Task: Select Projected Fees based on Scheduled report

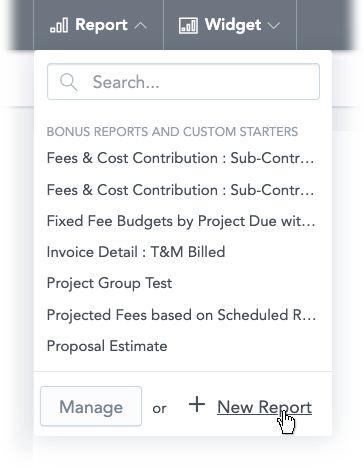Action: pyautogui.click(x=182, y=315)
